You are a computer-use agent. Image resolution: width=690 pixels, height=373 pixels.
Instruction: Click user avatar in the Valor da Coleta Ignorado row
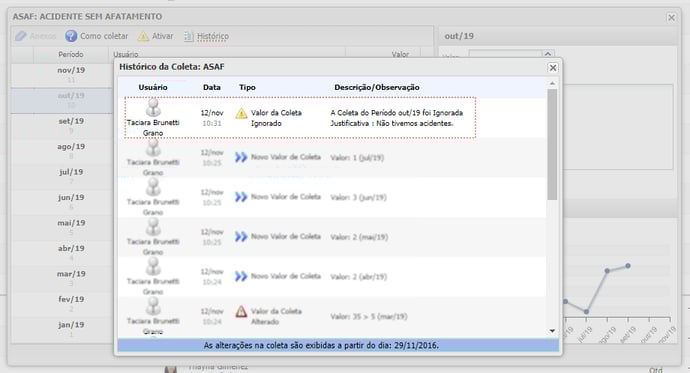point(153,108)
